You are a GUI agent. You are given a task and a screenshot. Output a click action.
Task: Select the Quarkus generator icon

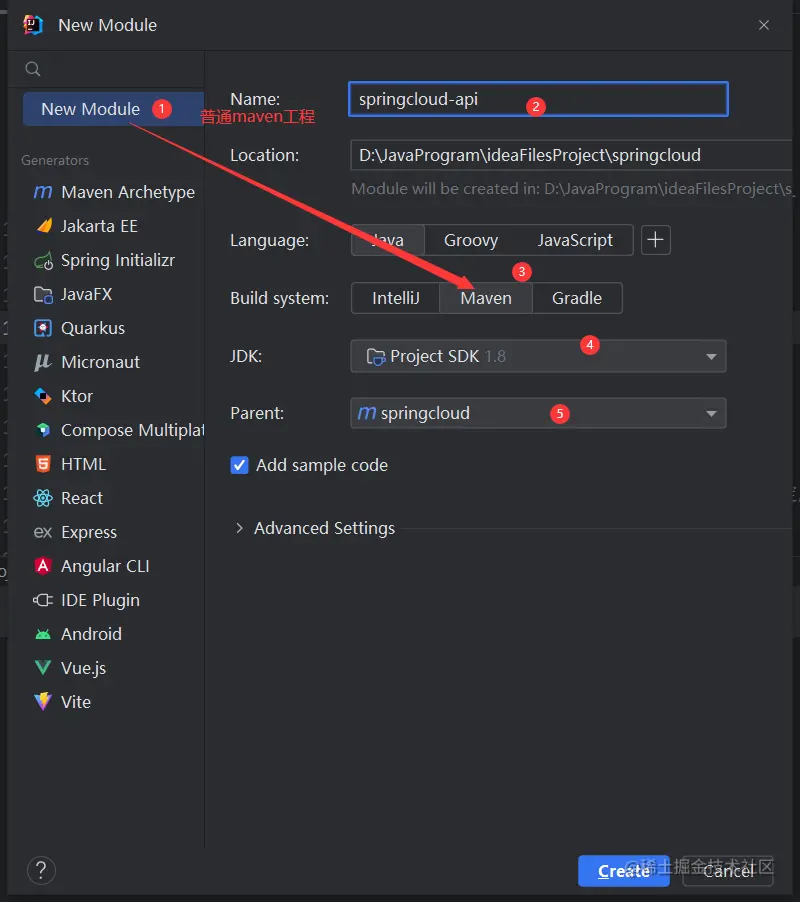coord(43,328)
